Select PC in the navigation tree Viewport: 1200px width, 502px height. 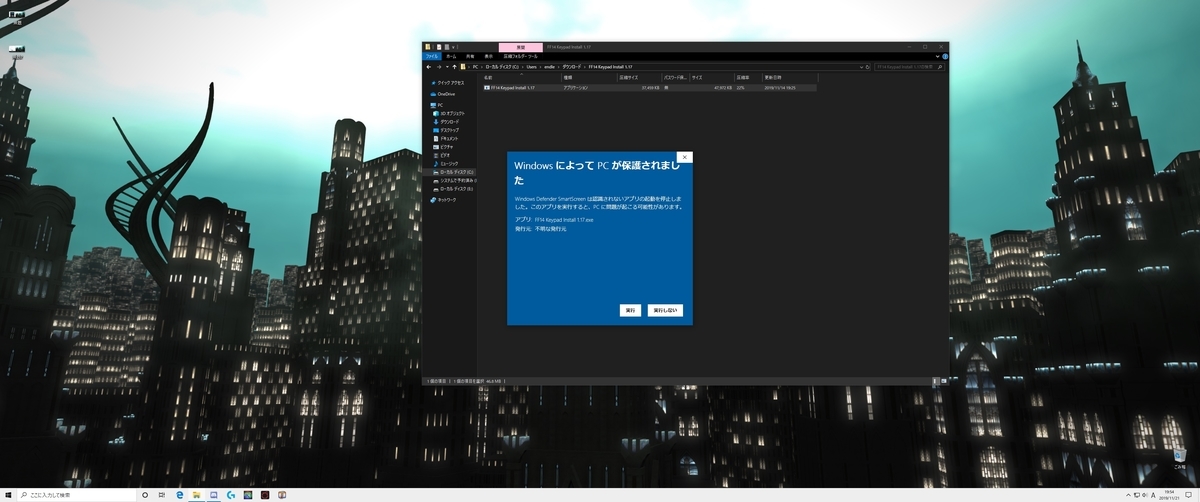pos(437,105)
